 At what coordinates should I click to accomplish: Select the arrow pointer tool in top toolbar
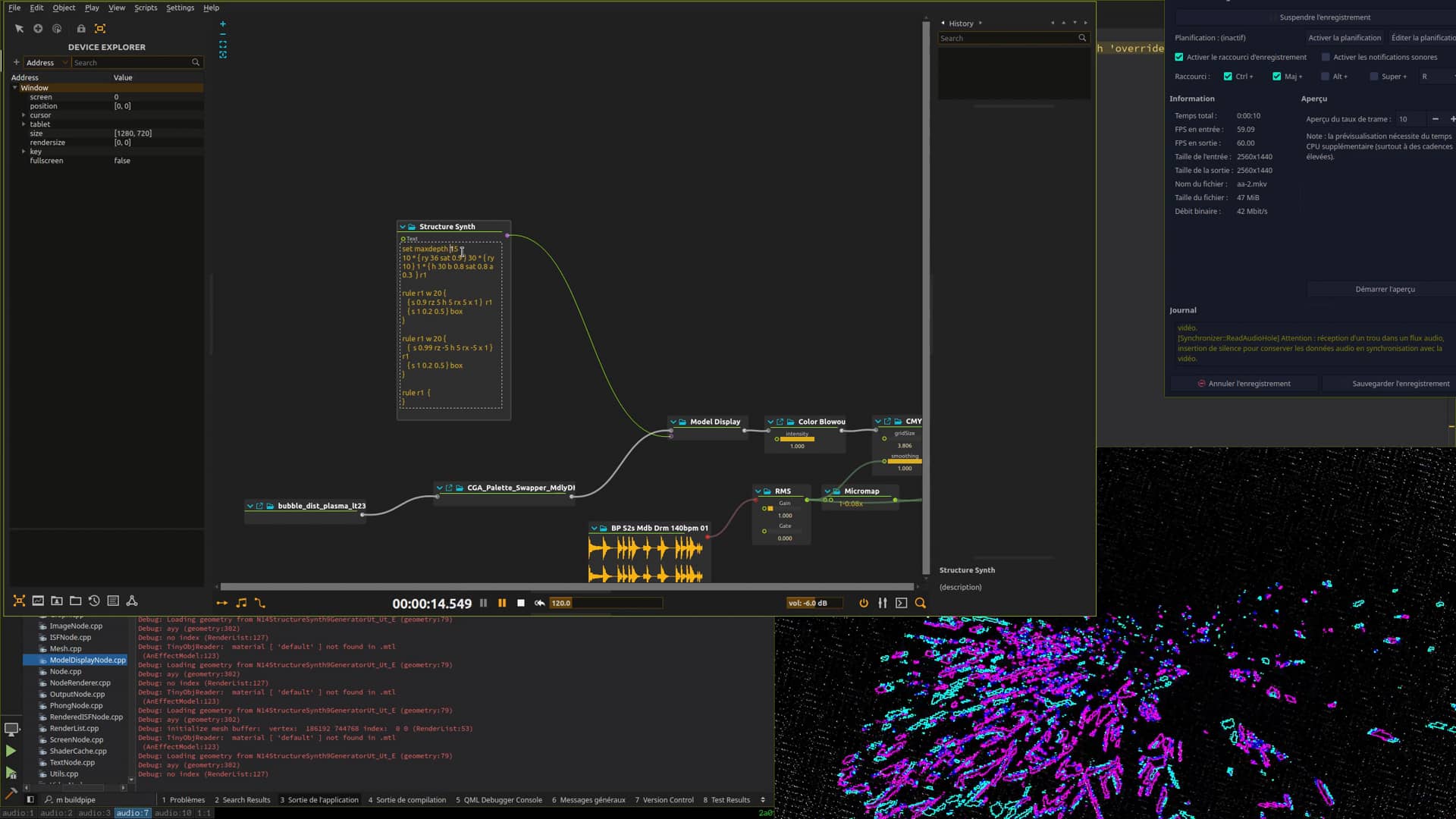tap(19, 29)
